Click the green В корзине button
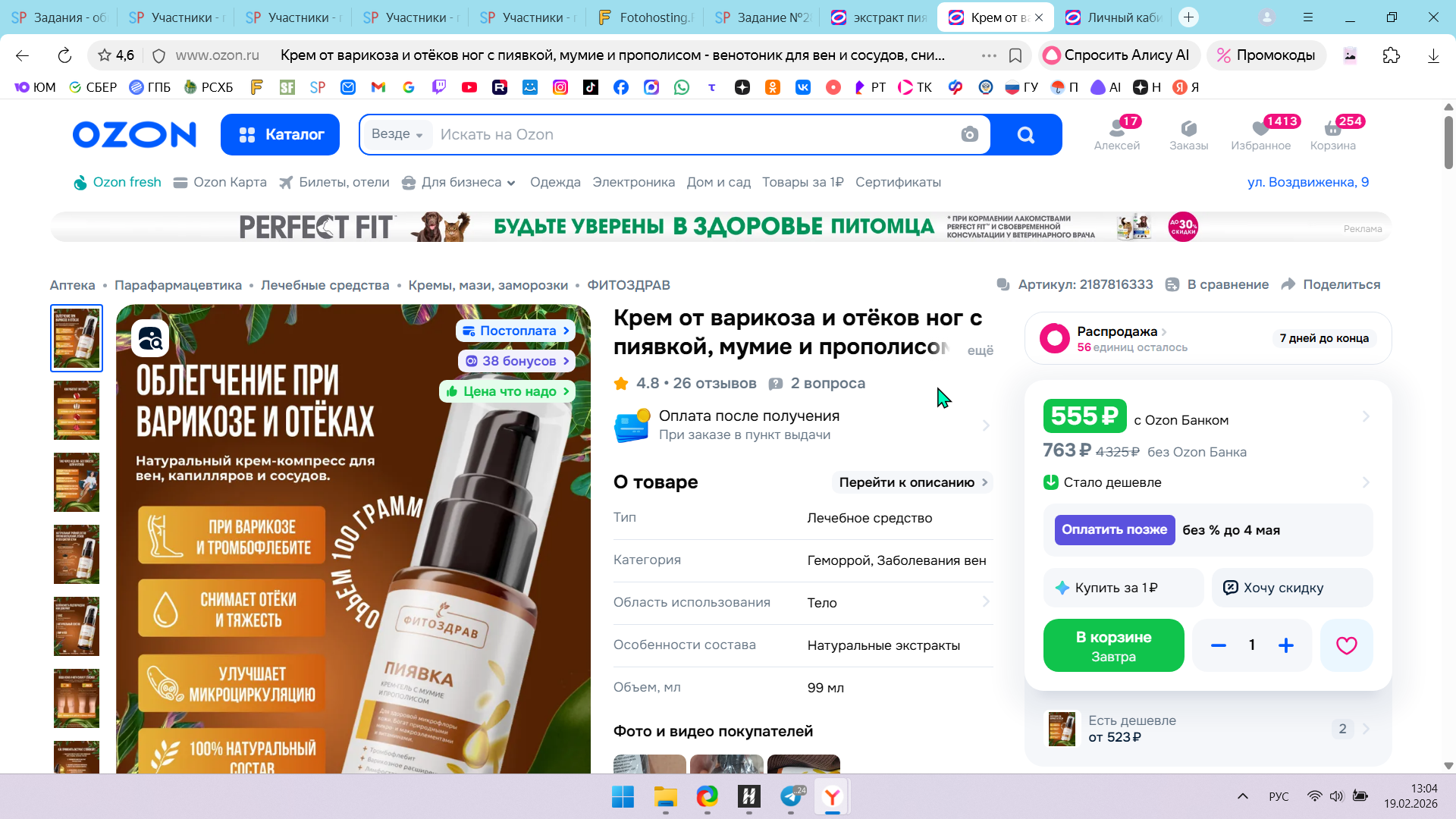Image resolution: width=1456 pixels, height=819 pixels. point(1113,645)
